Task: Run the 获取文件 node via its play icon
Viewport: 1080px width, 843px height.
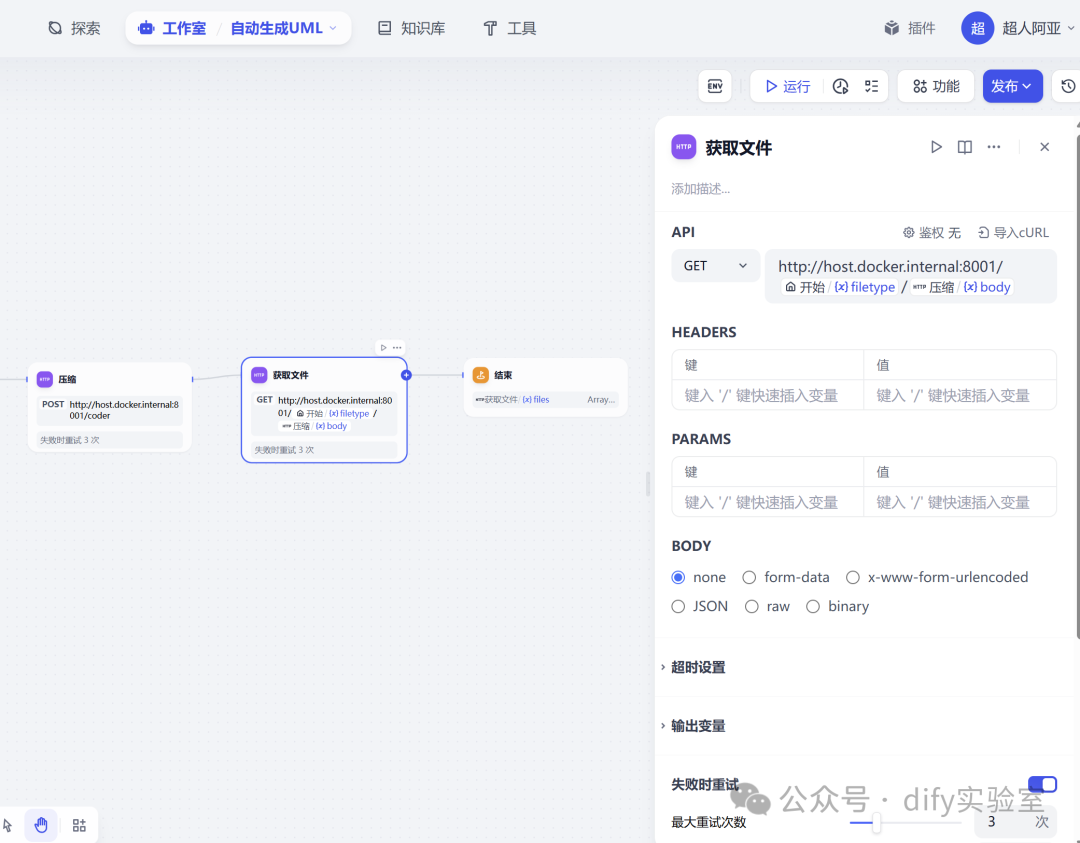Action: (x=936, y=146)
